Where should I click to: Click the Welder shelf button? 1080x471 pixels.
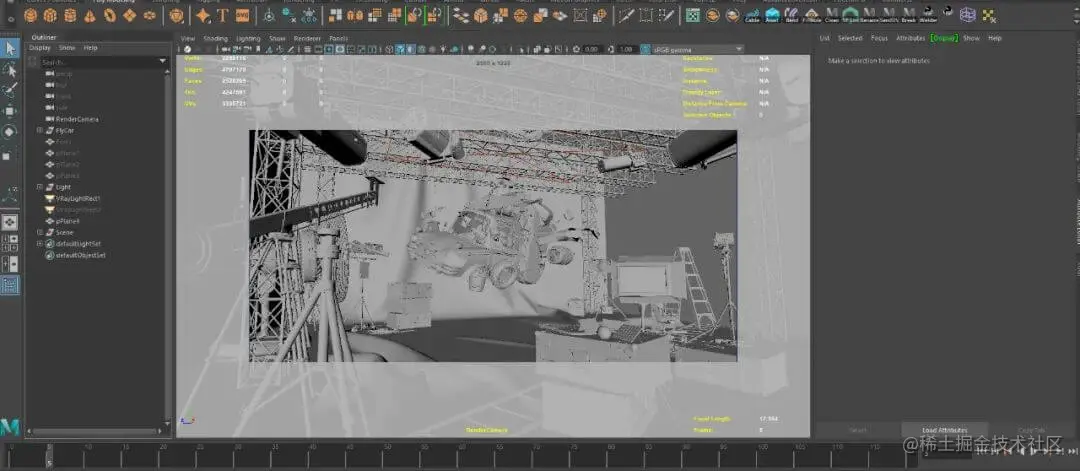coord(928,14)
